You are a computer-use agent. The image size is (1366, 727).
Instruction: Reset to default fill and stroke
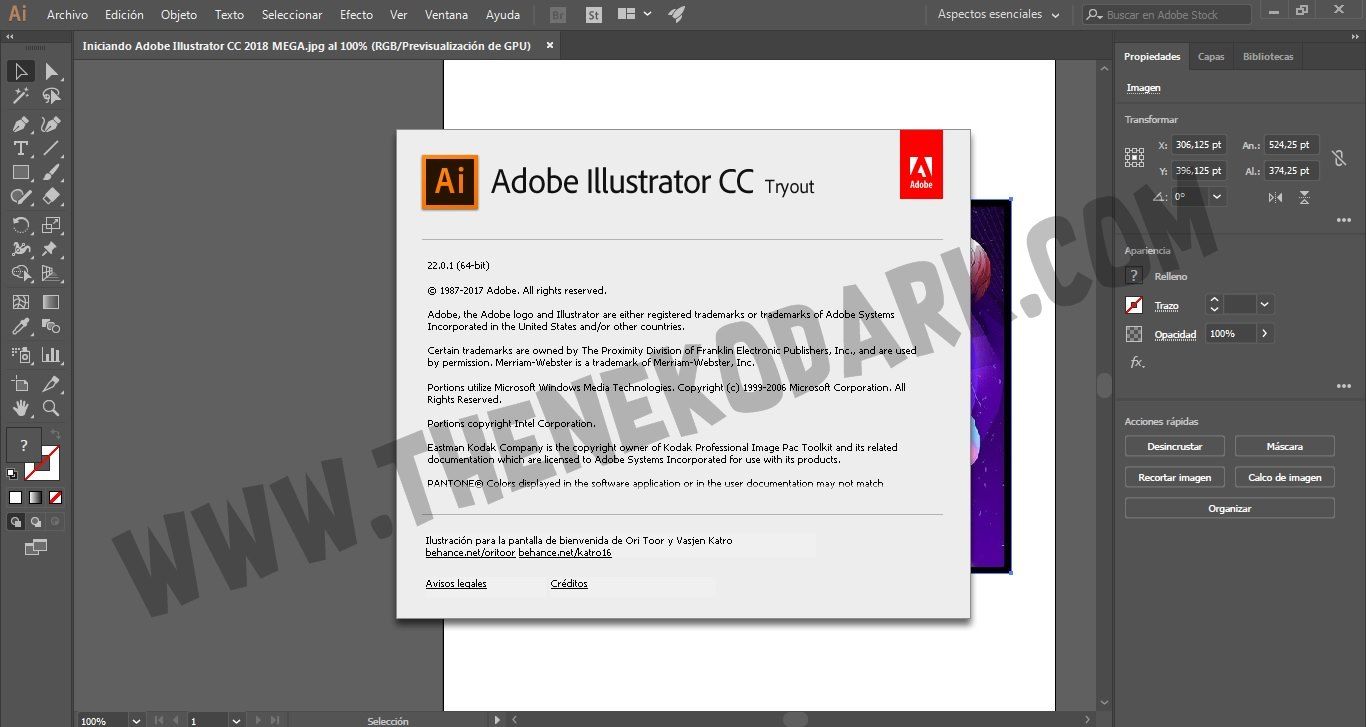coord(12,474)
